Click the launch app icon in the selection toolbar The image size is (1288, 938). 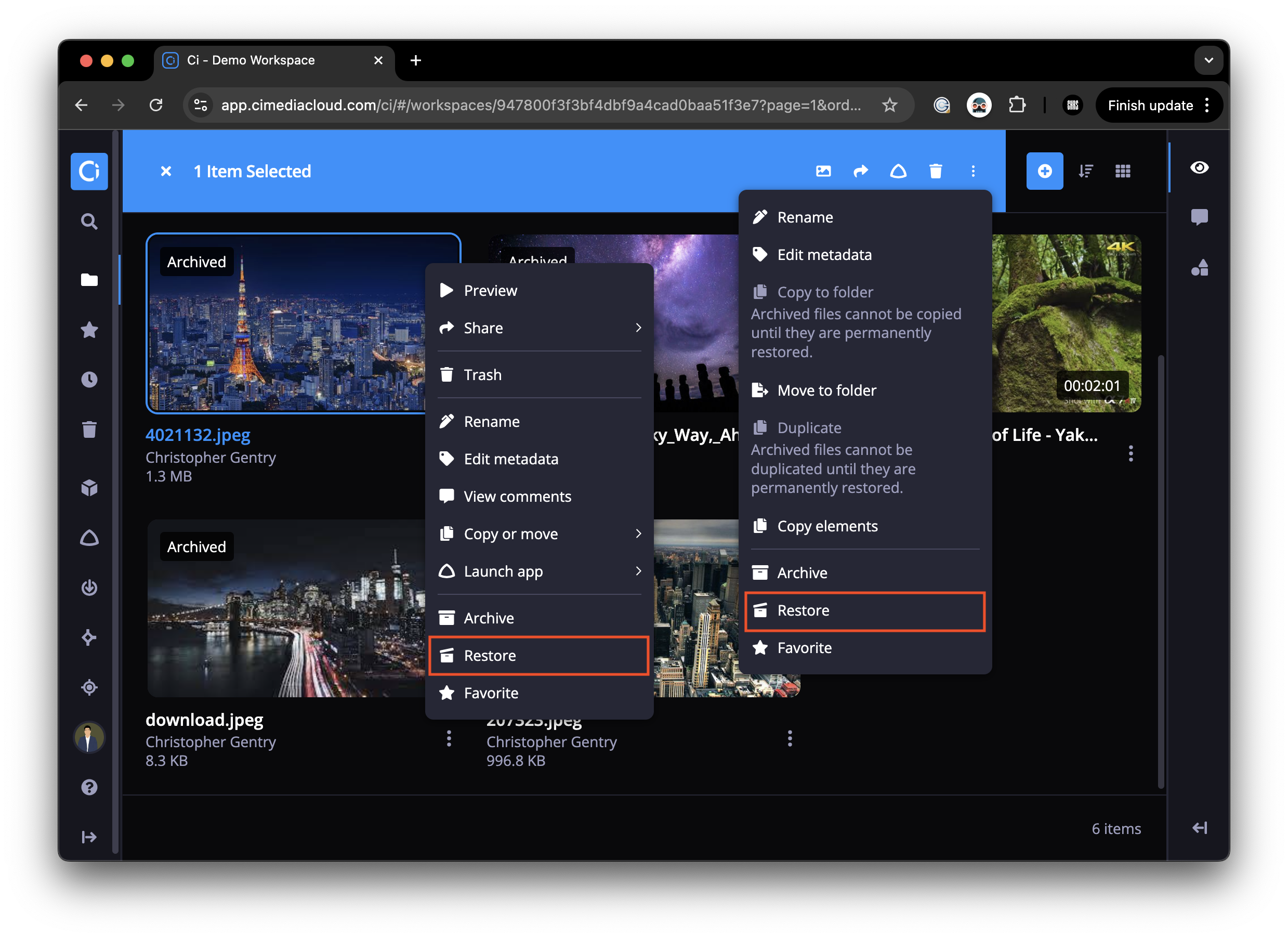(x=898, y=171)
